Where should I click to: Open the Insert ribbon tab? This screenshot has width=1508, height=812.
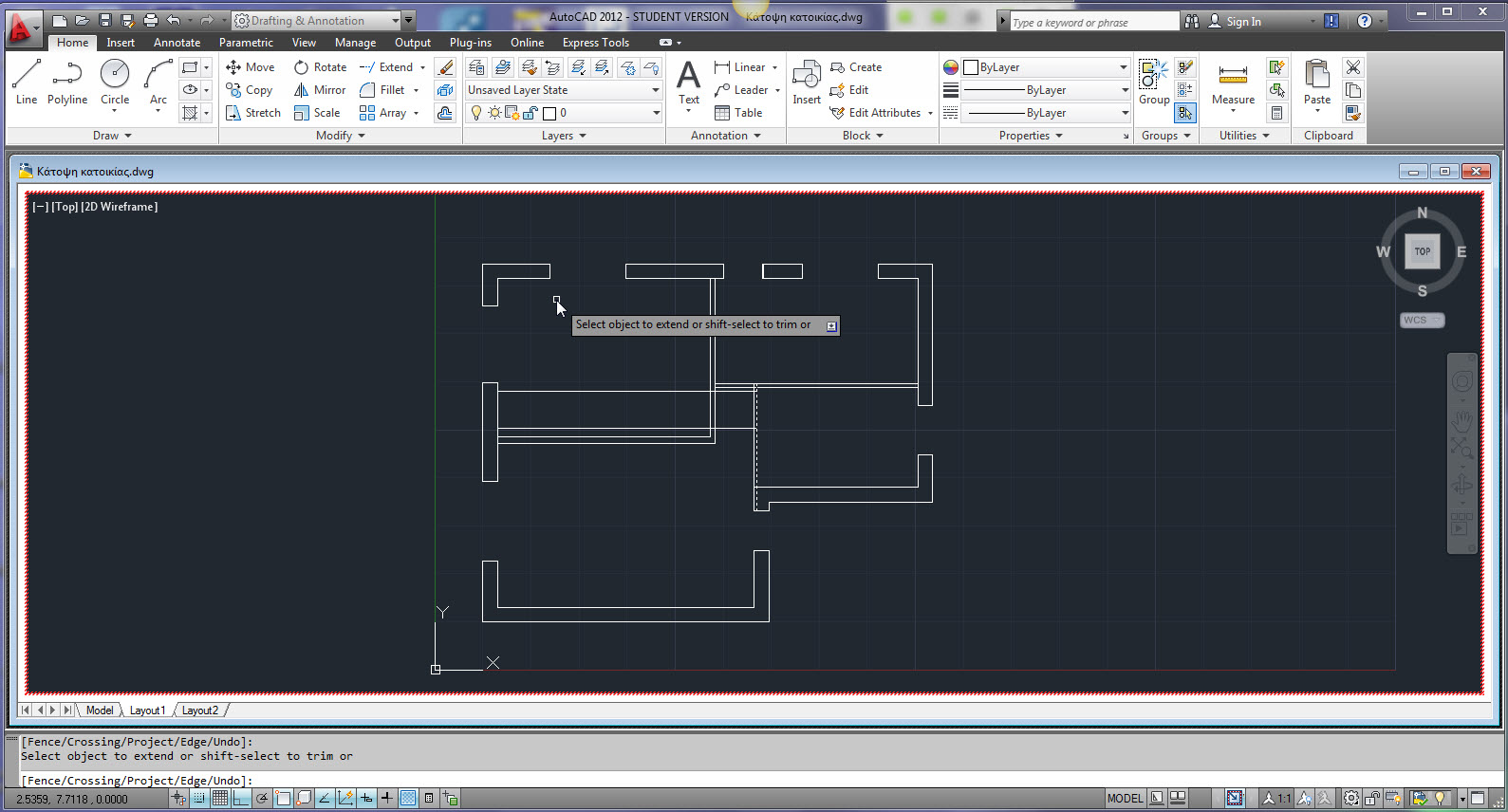(x=121, y=43)
